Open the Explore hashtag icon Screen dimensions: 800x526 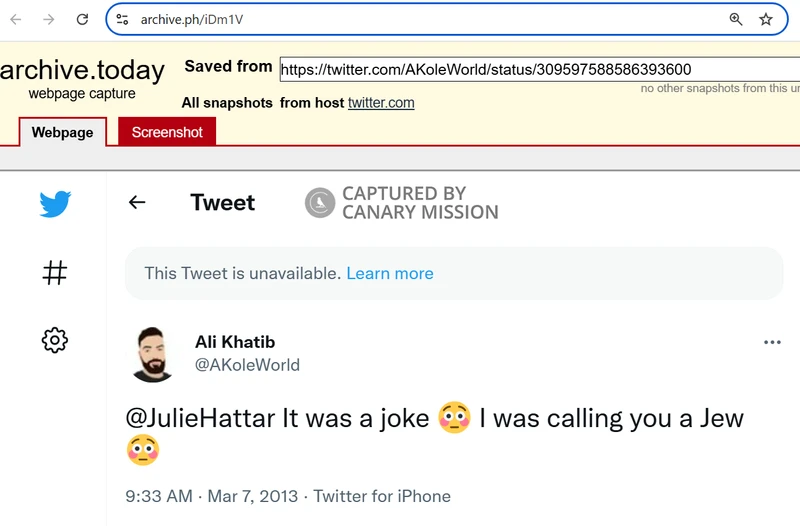[55, 272]
